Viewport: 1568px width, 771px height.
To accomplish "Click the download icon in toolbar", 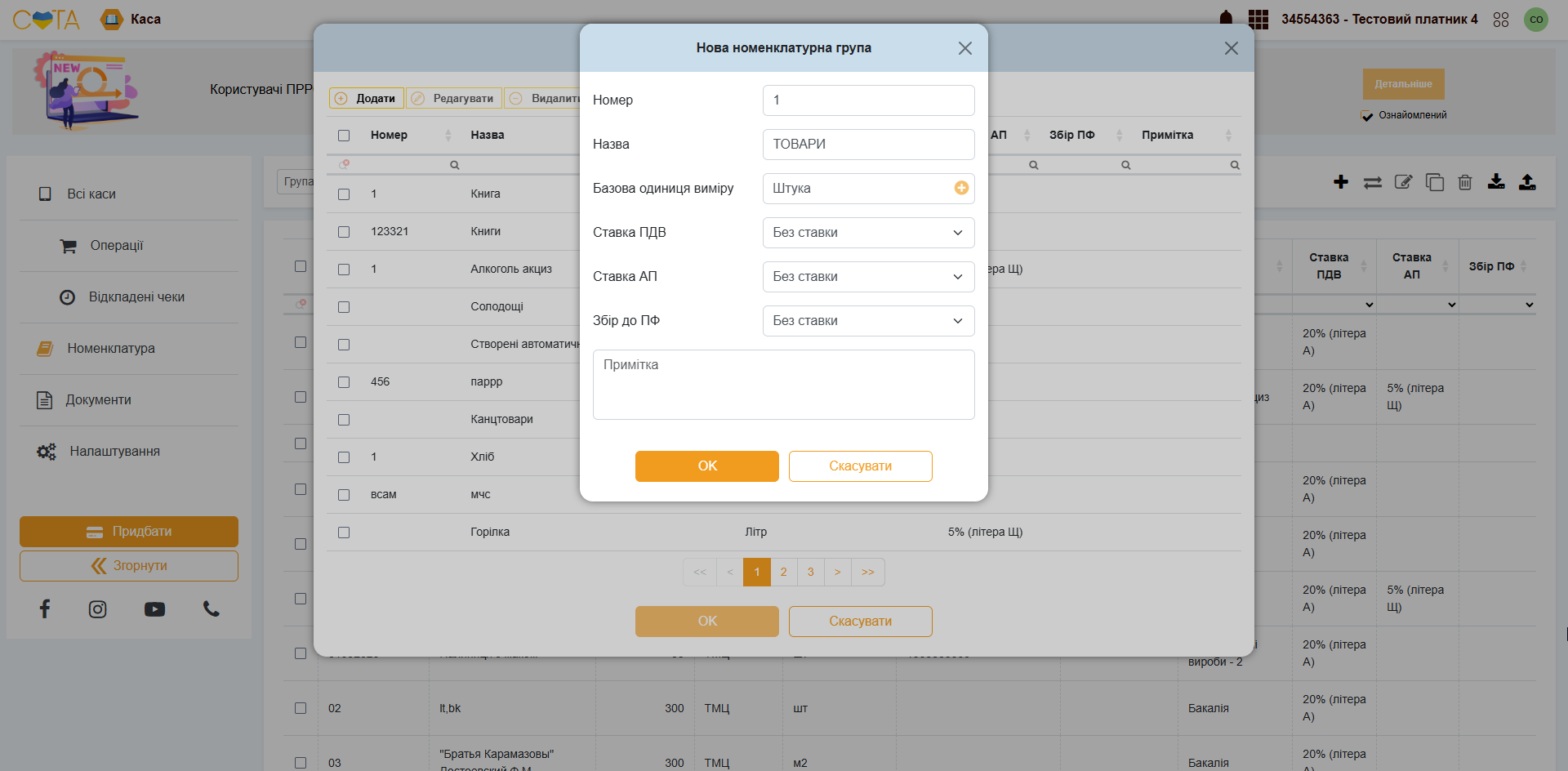I will click(1496, 181).
